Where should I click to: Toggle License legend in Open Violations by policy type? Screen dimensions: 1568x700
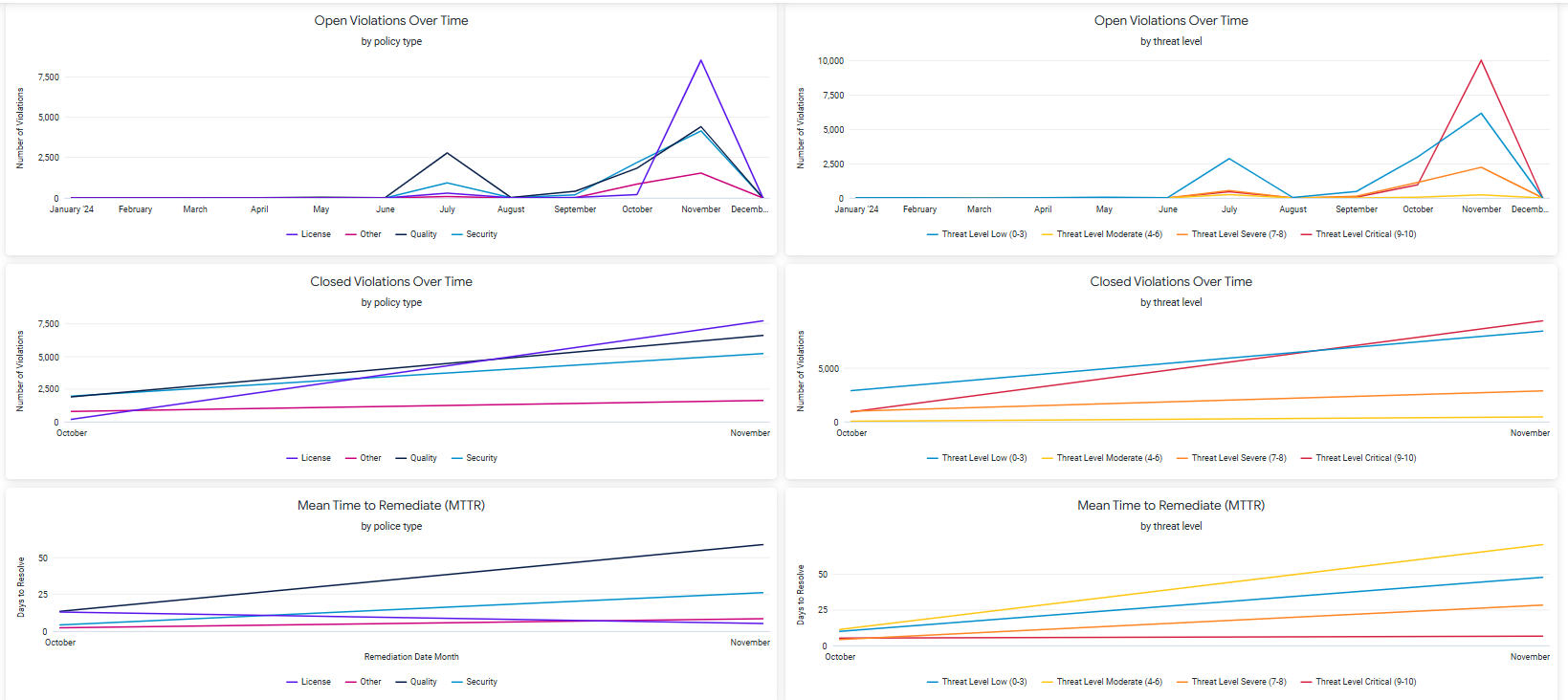pos(308,234)
